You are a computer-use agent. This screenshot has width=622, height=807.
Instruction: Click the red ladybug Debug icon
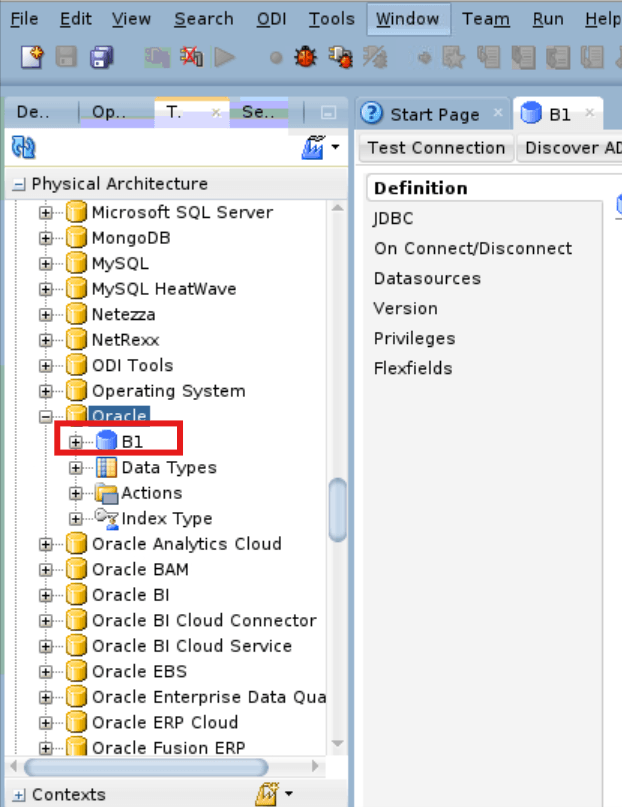click(306, 57)
